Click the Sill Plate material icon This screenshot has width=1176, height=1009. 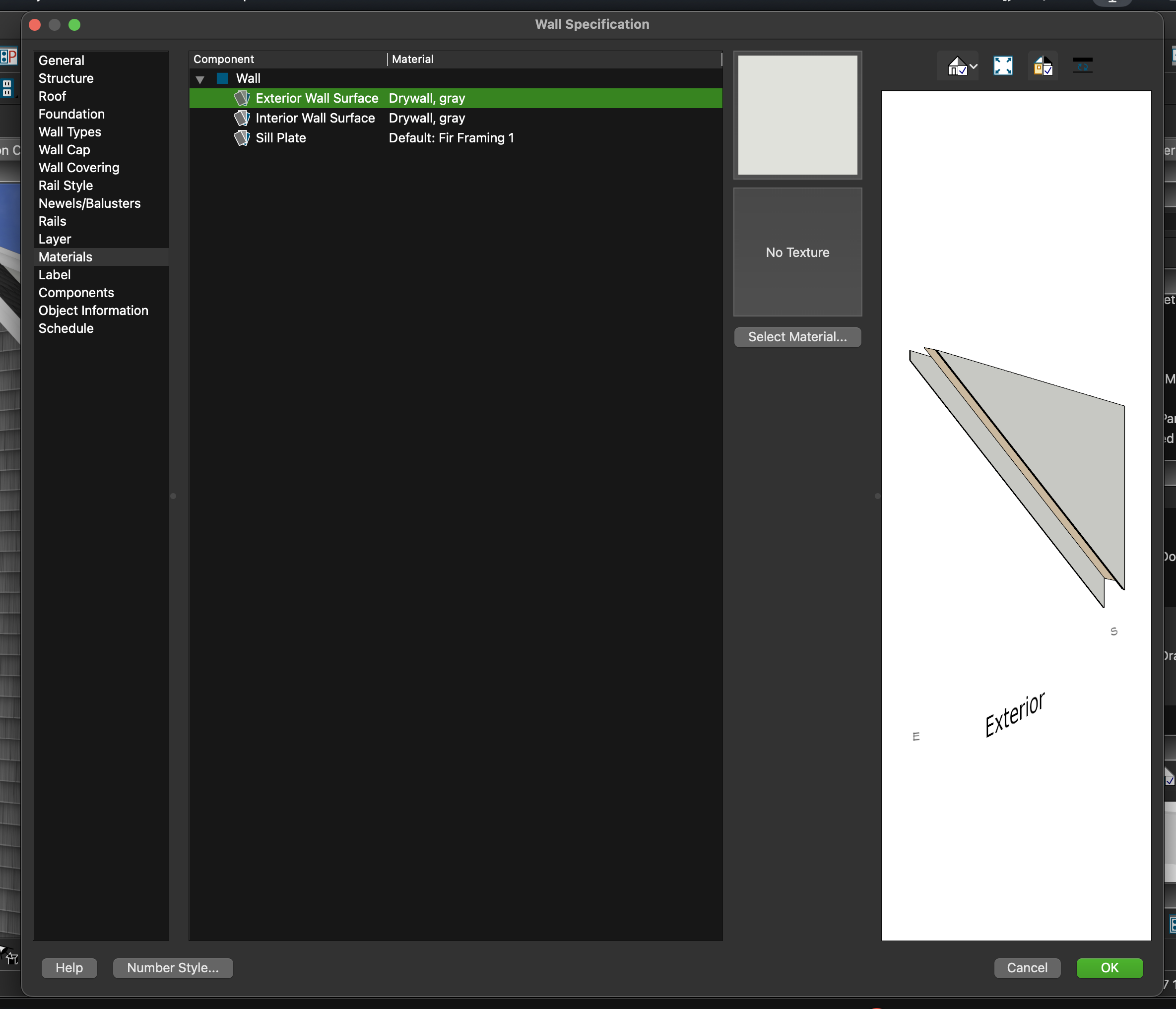[242, 138]
